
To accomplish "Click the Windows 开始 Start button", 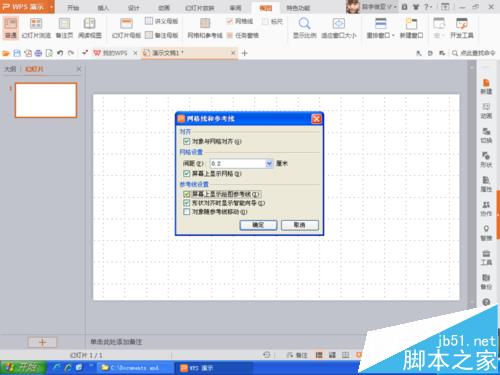I will [23, 368].
